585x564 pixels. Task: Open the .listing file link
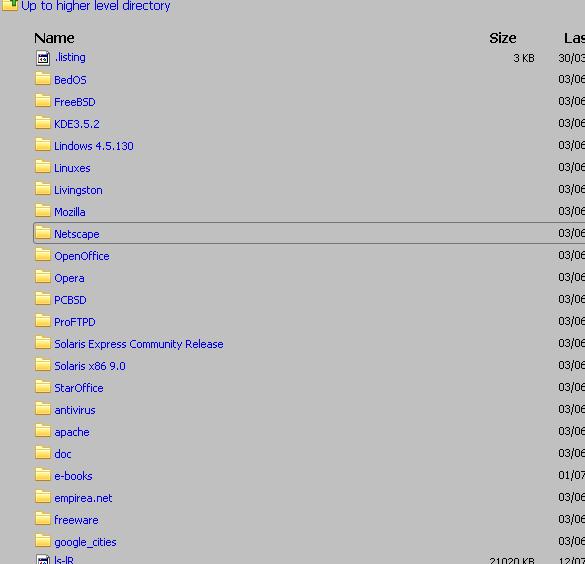[x=70, y=57]
